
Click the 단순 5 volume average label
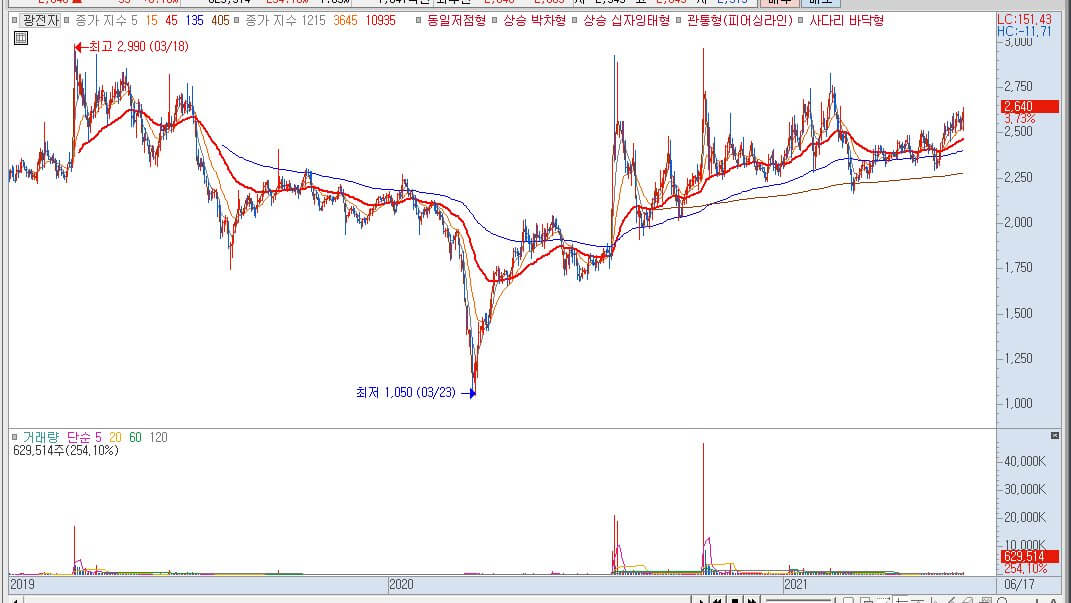pos(84,437)
